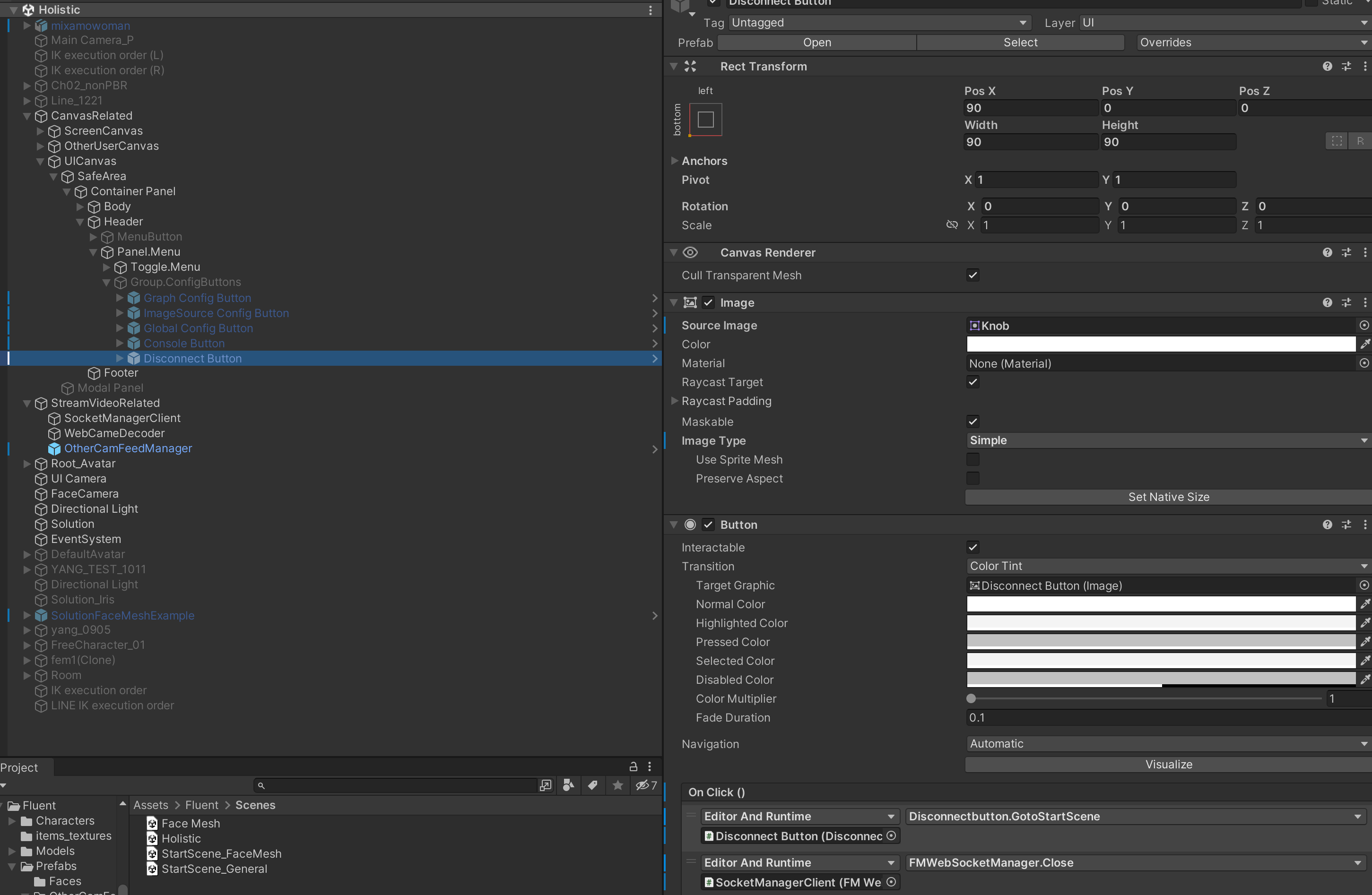The height and width of the screenshot is (895, 1372).
Task: Click the Rect Transform help question-mark icon
Action: [1327, 66]
